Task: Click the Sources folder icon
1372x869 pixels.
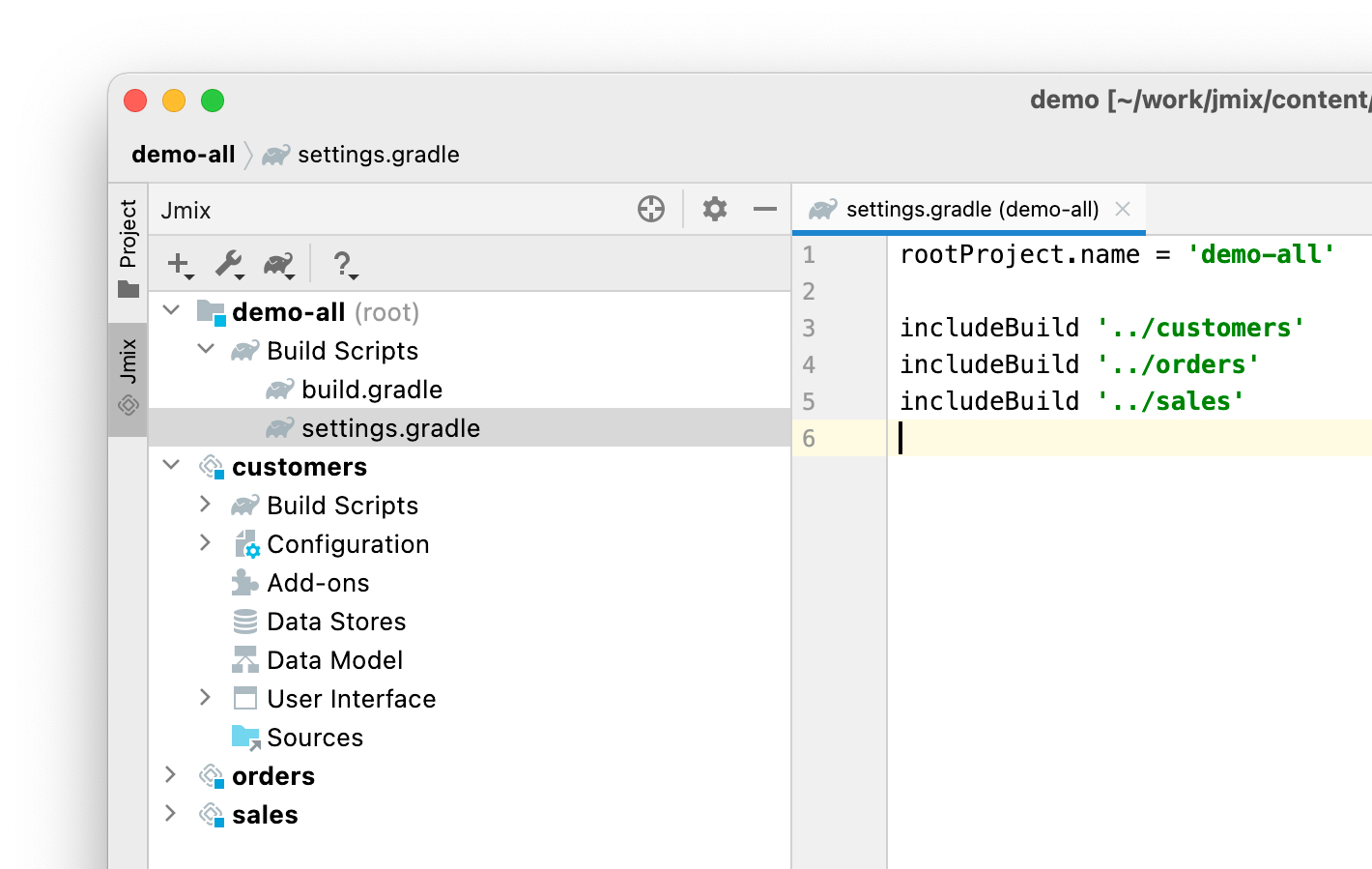Action: [x=246, y=738]
